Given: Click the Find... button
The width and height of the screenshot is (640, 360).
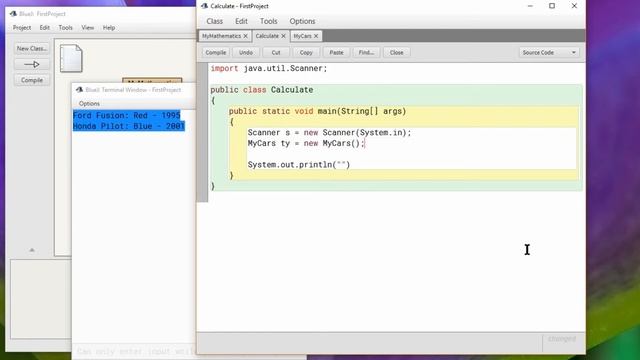Looking at the screenshot, I should (x=366, y=52).
